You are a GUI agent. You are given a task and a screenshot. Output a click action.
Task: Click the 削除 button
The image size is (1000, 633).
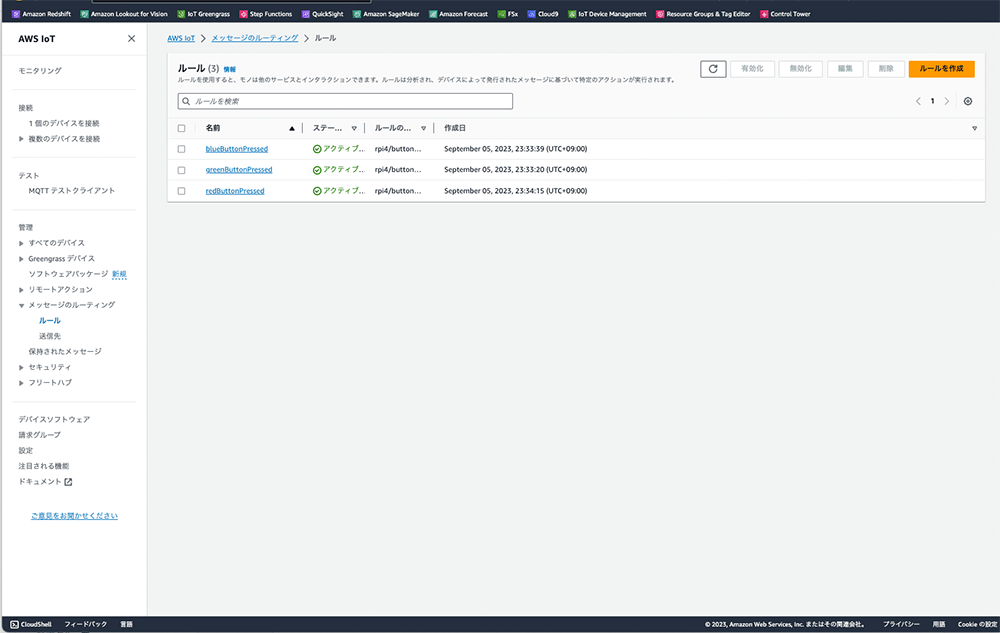tap(886, 69)
